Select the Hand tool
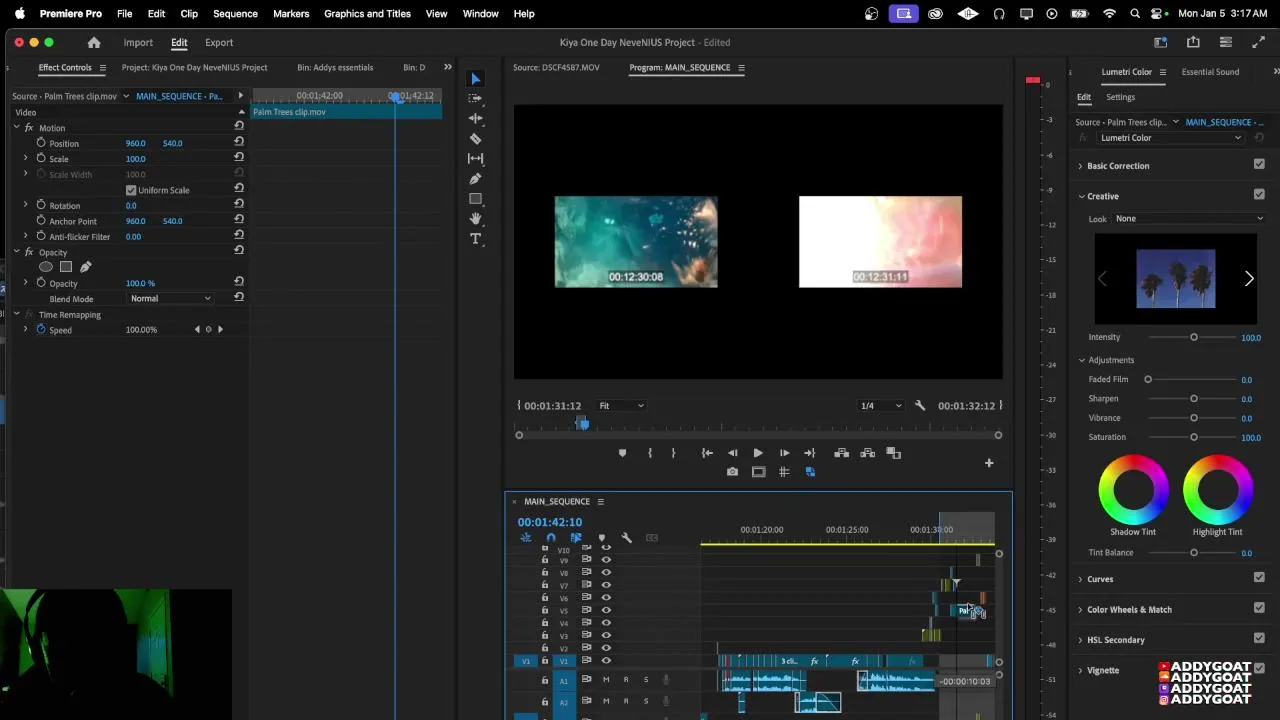1280x720 pixels. [476, 218]
